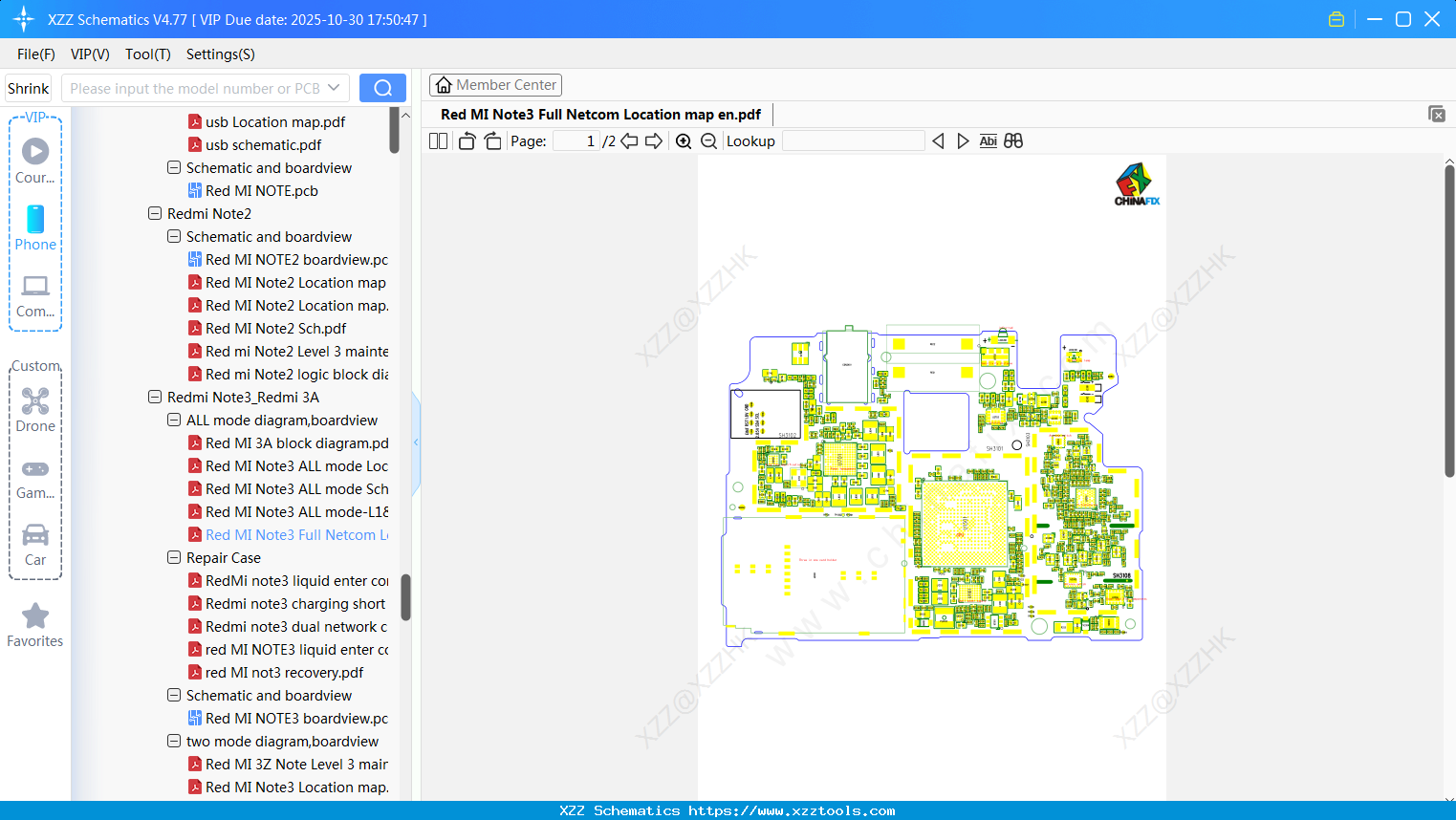This screenshot has width=1456, height=820.
Task: Click the Shrink button
Action: pyautogui.click(x=29, y=88)
